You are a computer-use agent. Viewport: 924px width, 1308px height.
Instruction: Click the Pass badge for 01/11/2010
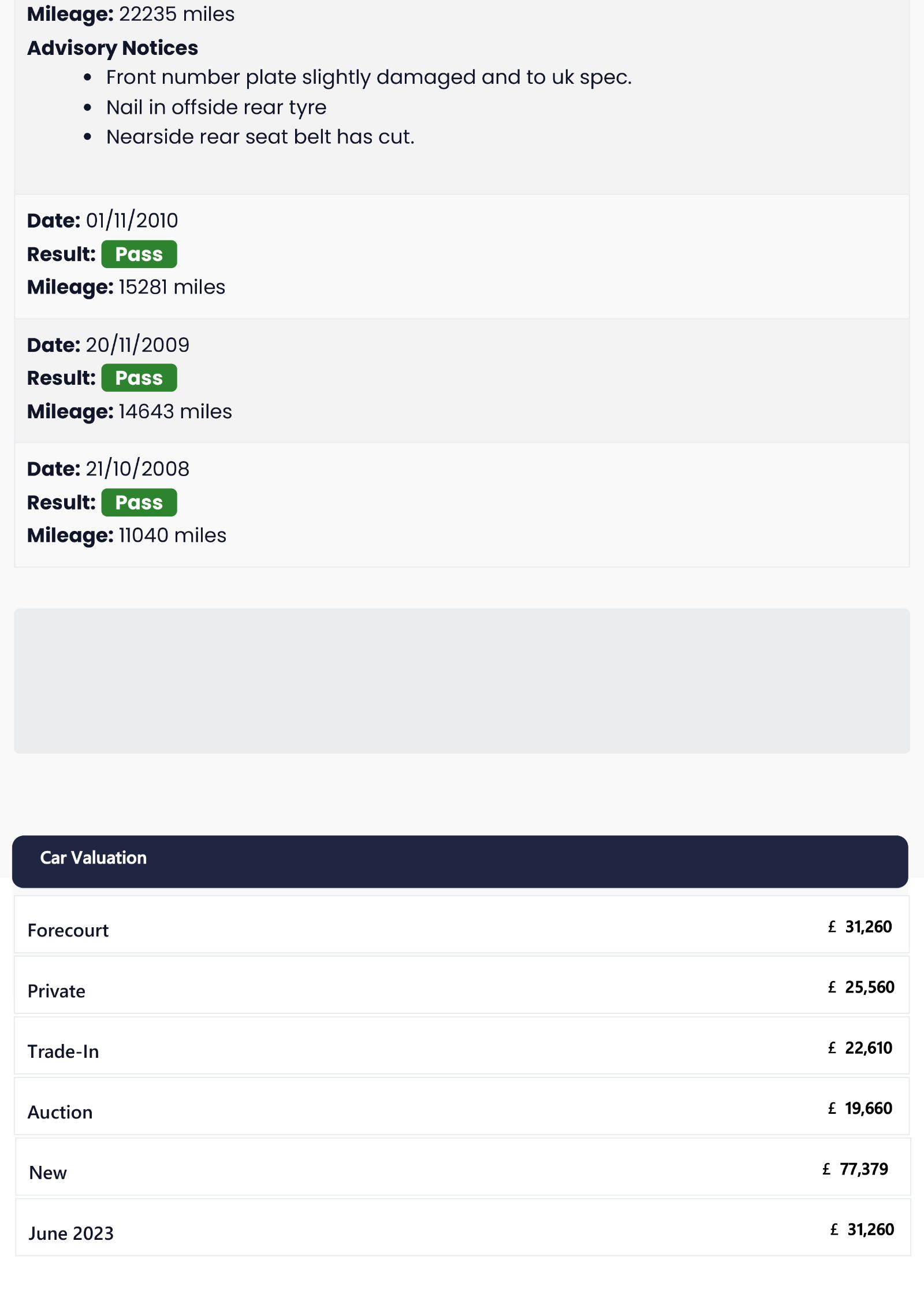click(139, 254)
